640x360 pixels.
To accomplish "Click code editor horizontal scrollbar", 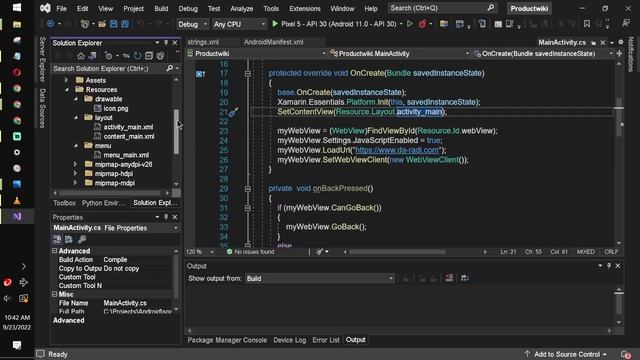I will pos(397,252).
